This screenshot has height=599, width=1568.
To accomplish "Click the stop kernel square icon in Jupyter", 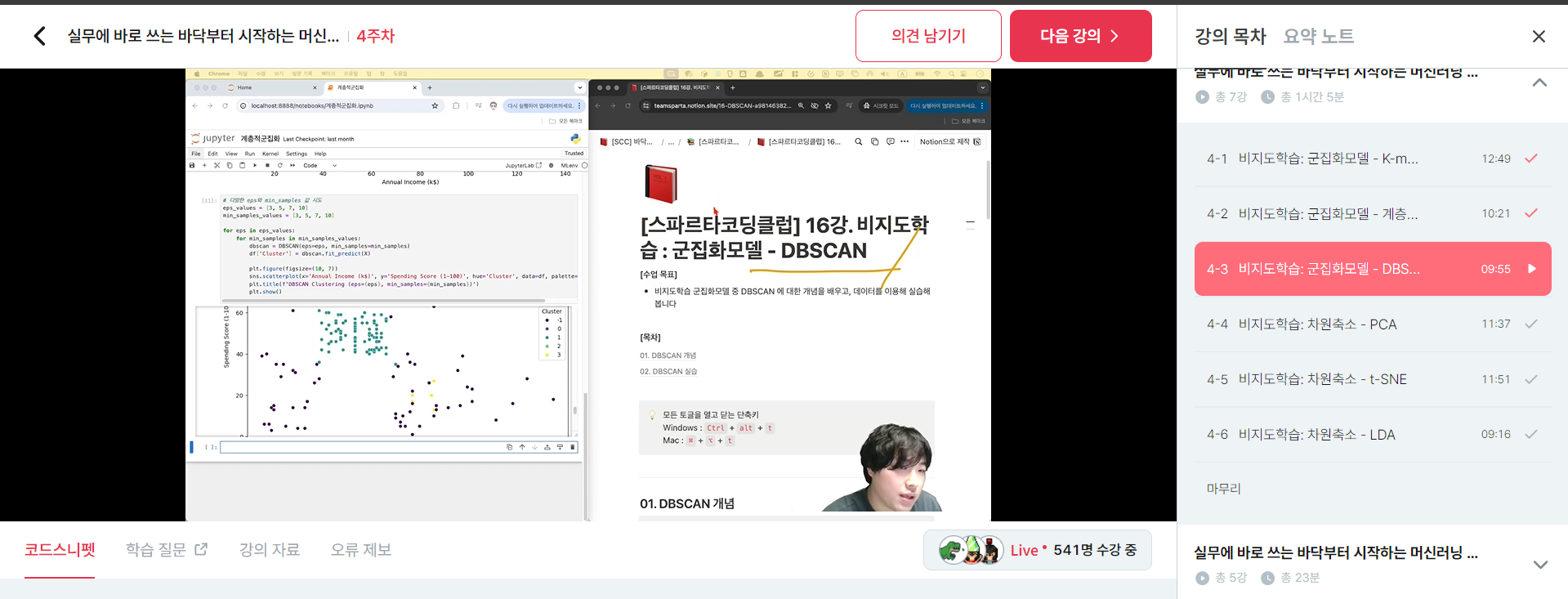I will [267, 165].
